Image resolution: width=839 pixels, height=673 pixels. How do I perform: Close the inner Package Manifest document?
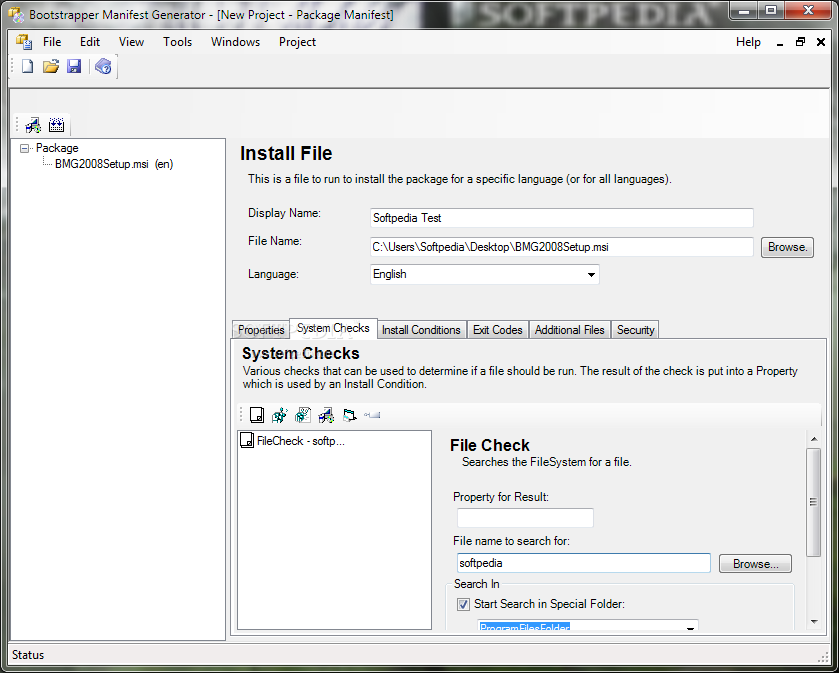[820, 42]
